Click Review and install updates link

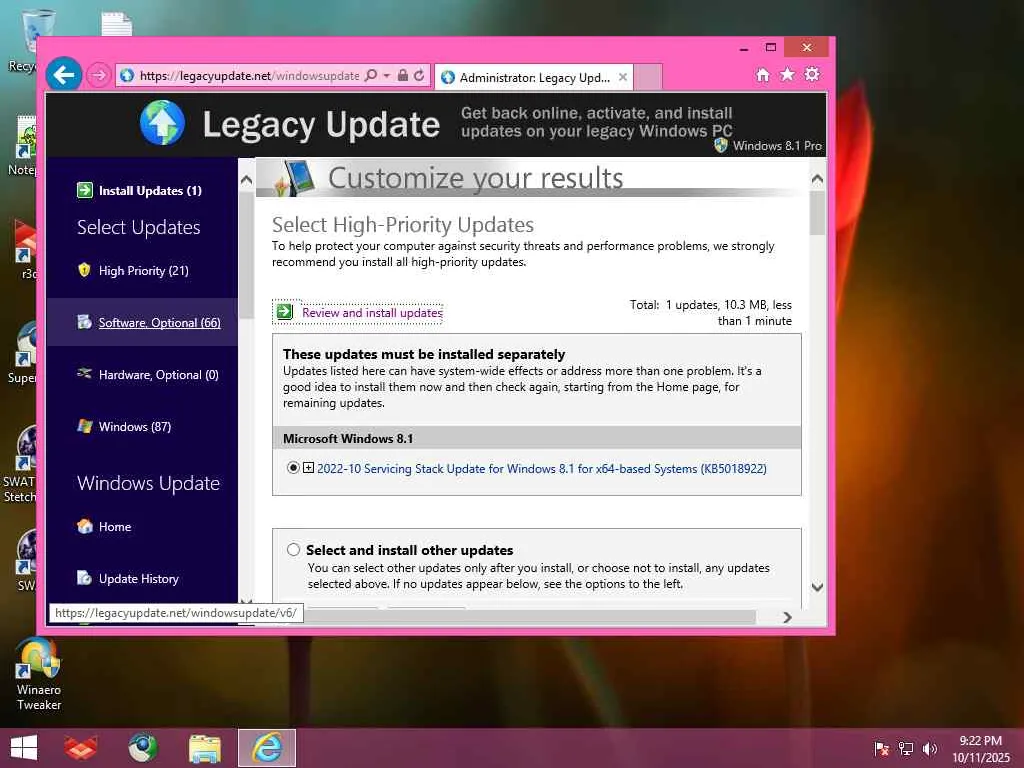click(372, 313)
